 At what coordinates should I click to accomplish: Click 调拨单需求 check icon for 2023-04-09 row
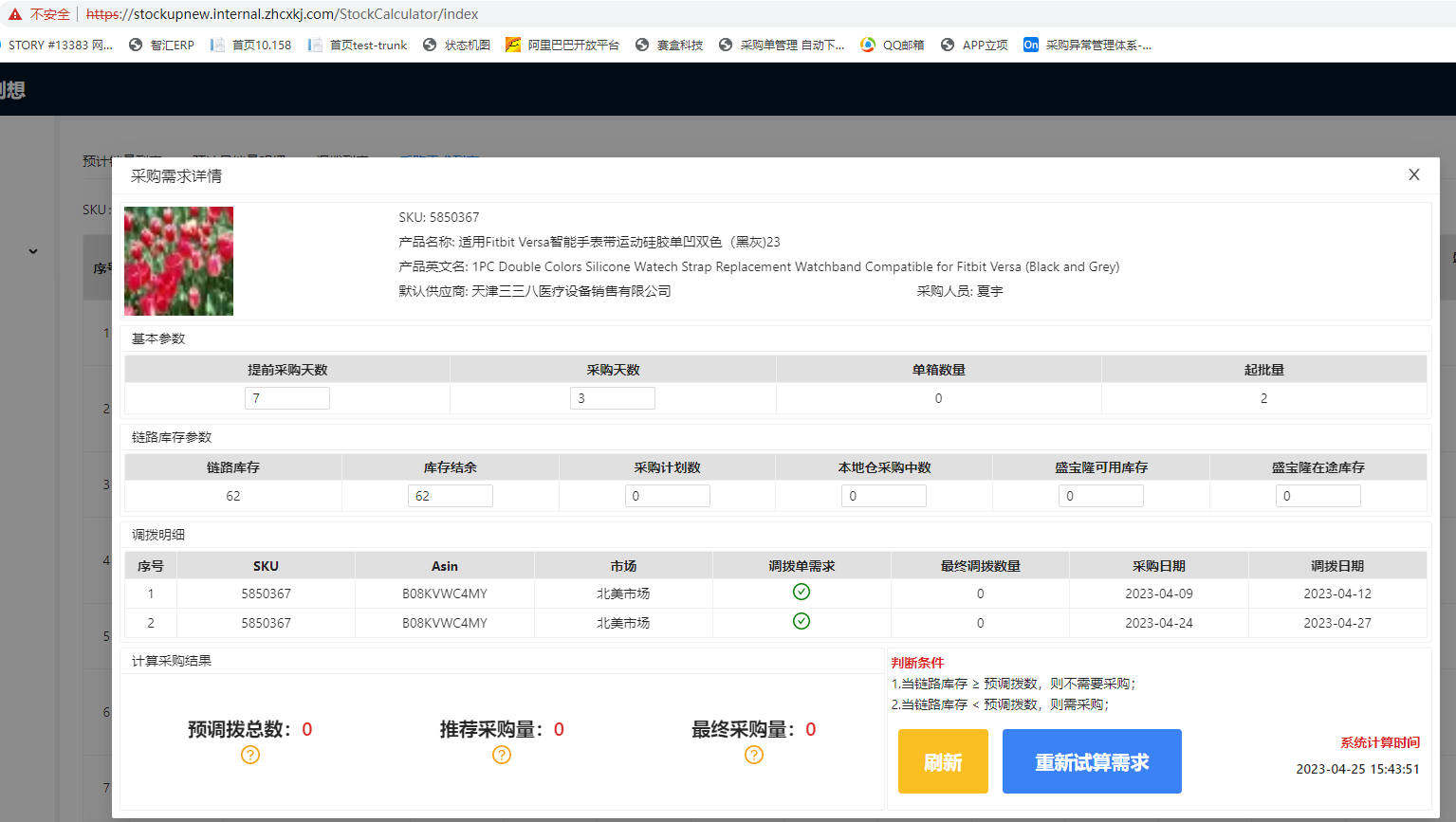click(x=802, y=592)
